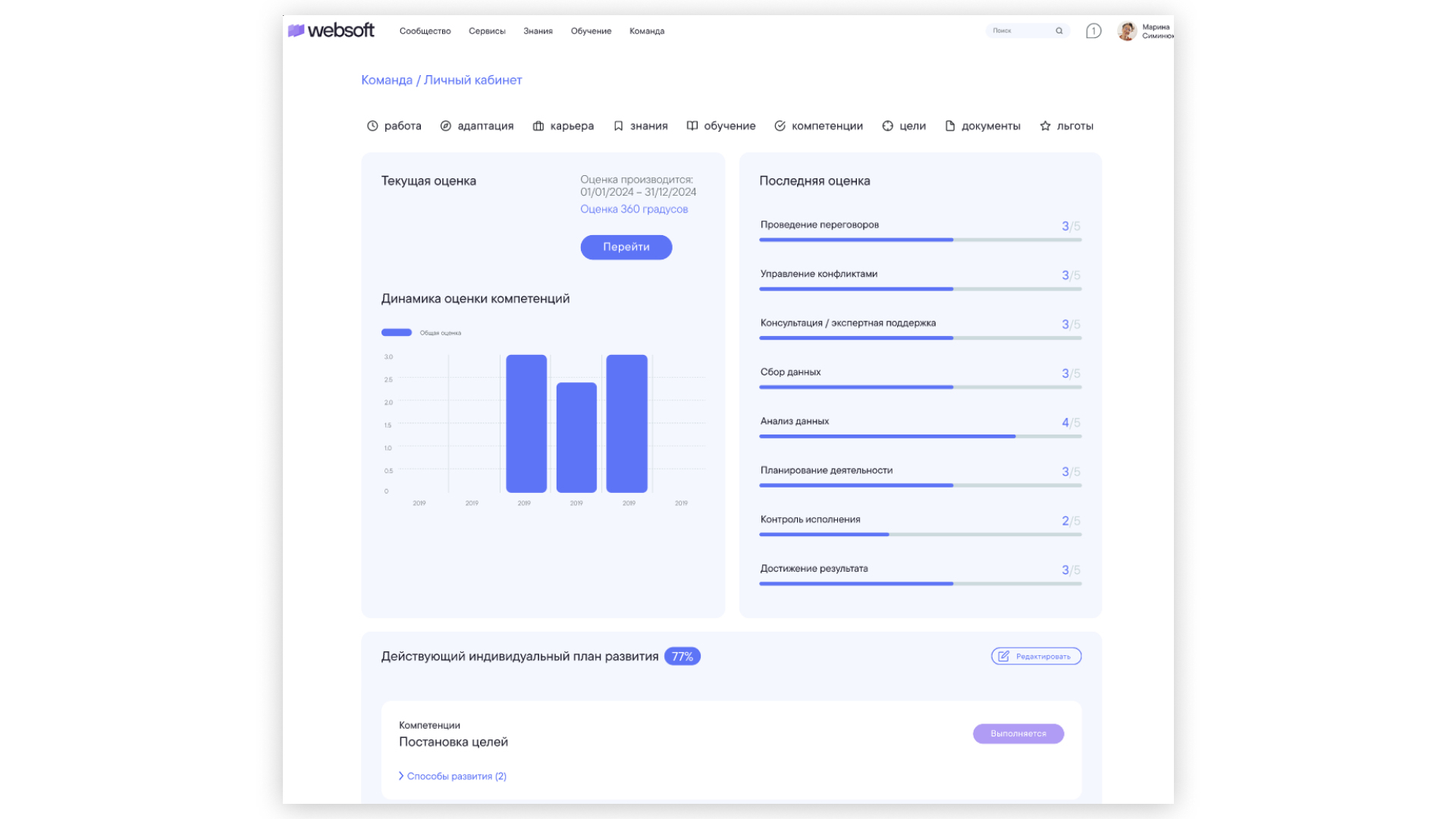
Task: Click the file icon beside документы
Action: pyautogui.click(x=950, y=126)
